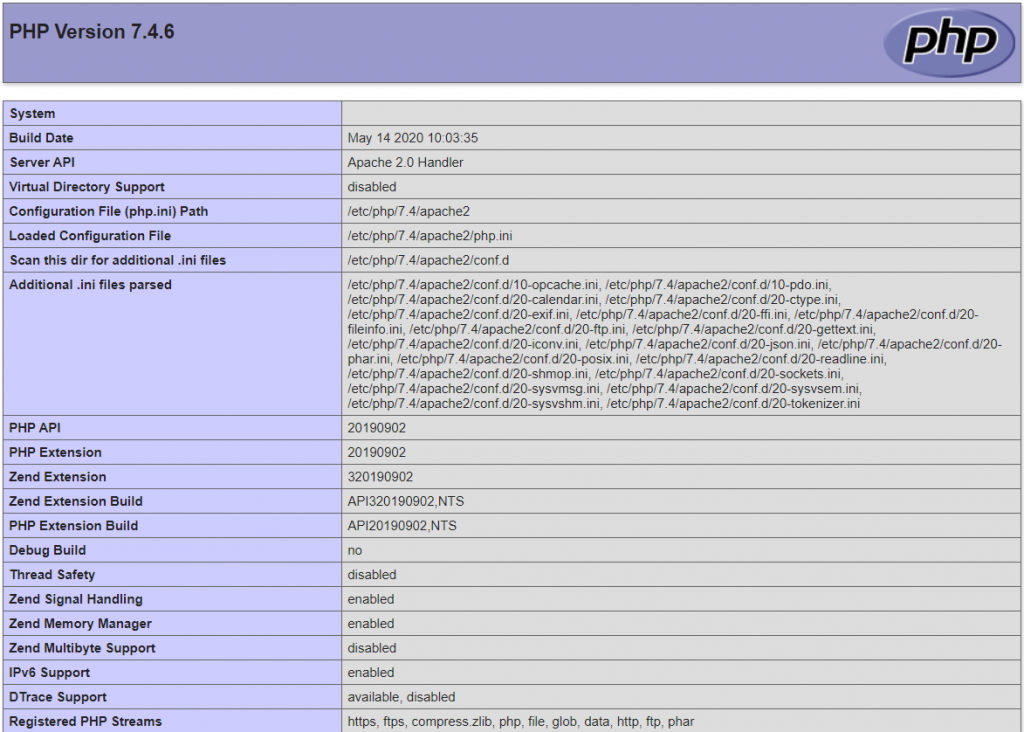Click the Debug Build label

coord(48,550)
